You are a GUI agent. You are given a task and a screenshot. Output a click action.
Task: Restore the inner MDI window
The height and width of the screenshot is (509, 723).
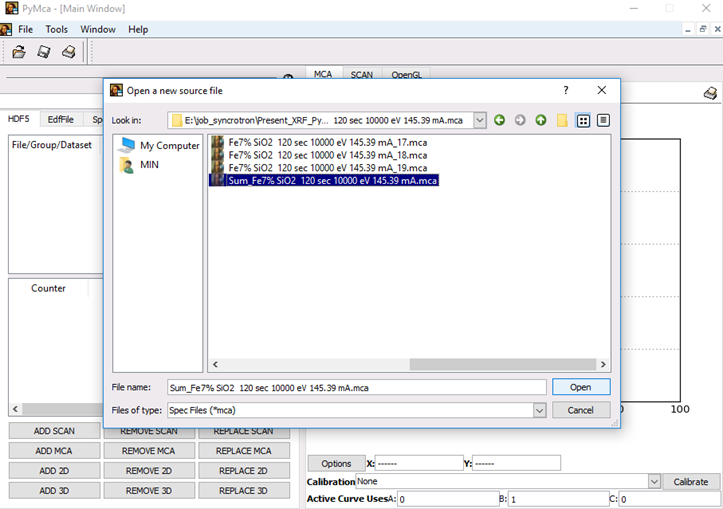click(x=703, y=29)
